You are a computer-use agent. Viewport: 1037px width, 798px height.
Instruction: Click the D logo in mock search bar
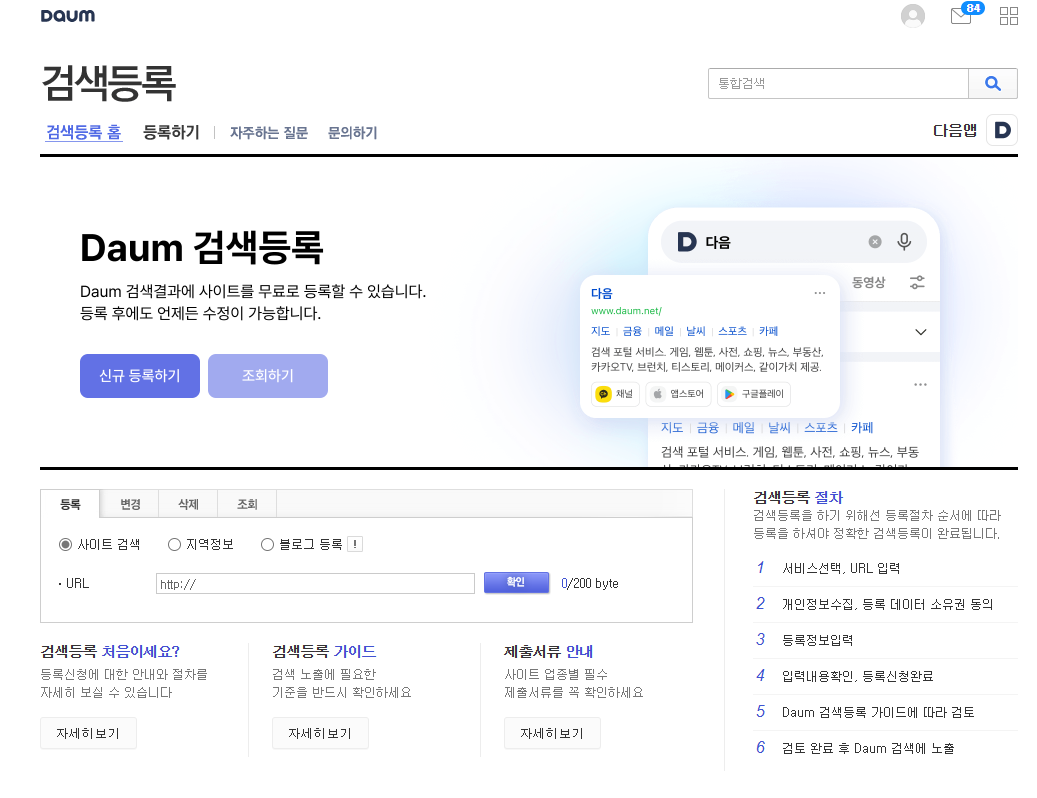(686, 242)
